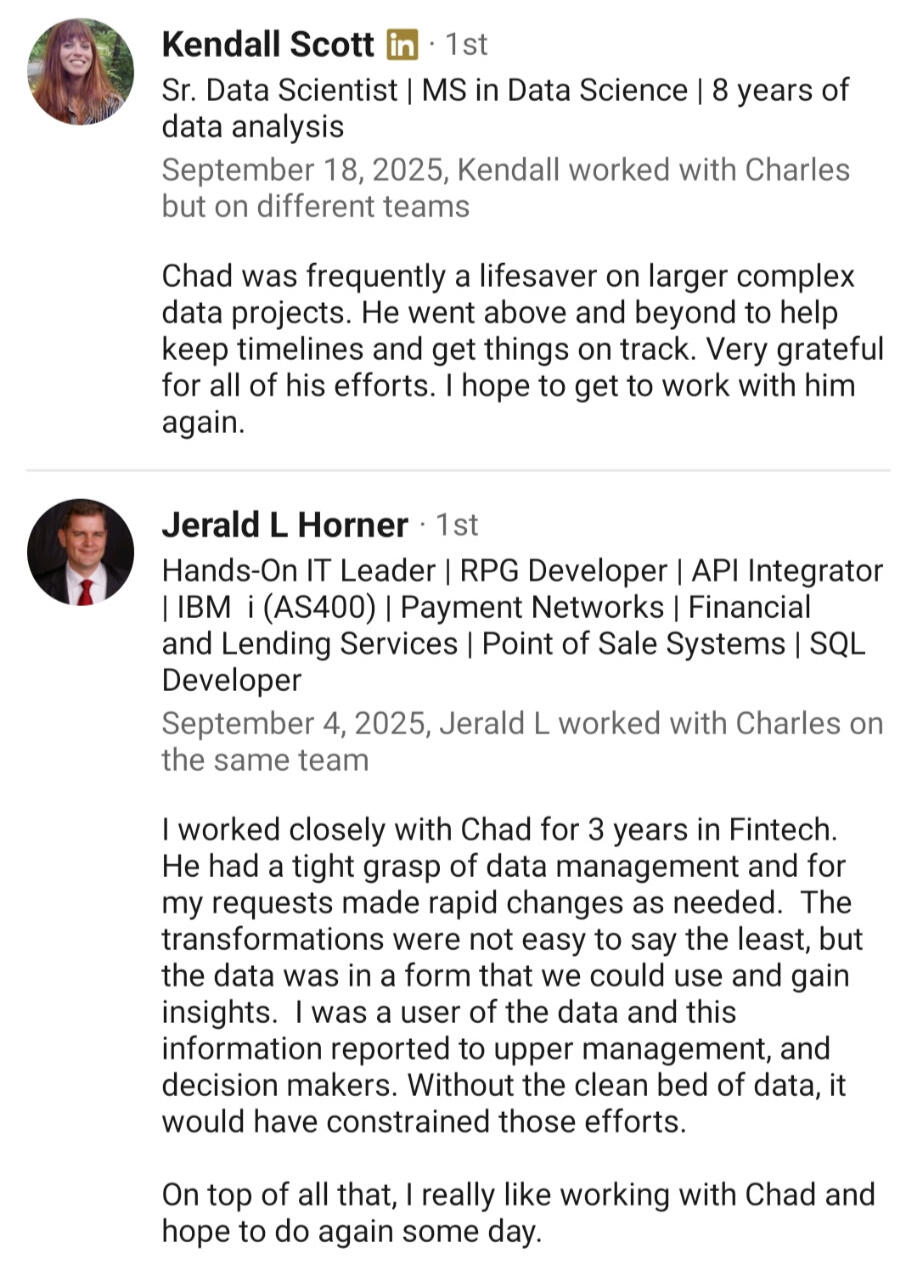917x1268 pixels.
Task: Click the gold LinkedIn Premium badge icon
Action: pyautogui.click(x=402, y=45)
